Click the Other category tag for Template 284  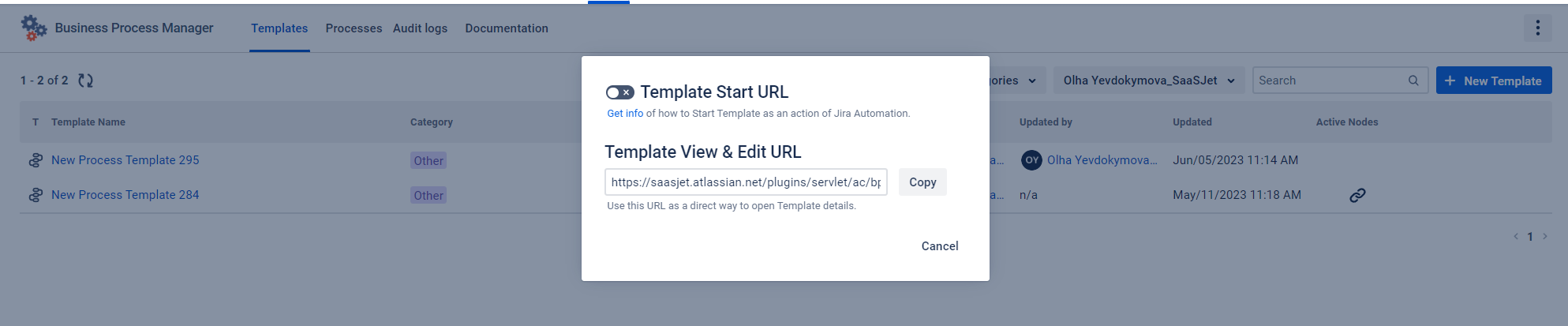coord(428,196)
